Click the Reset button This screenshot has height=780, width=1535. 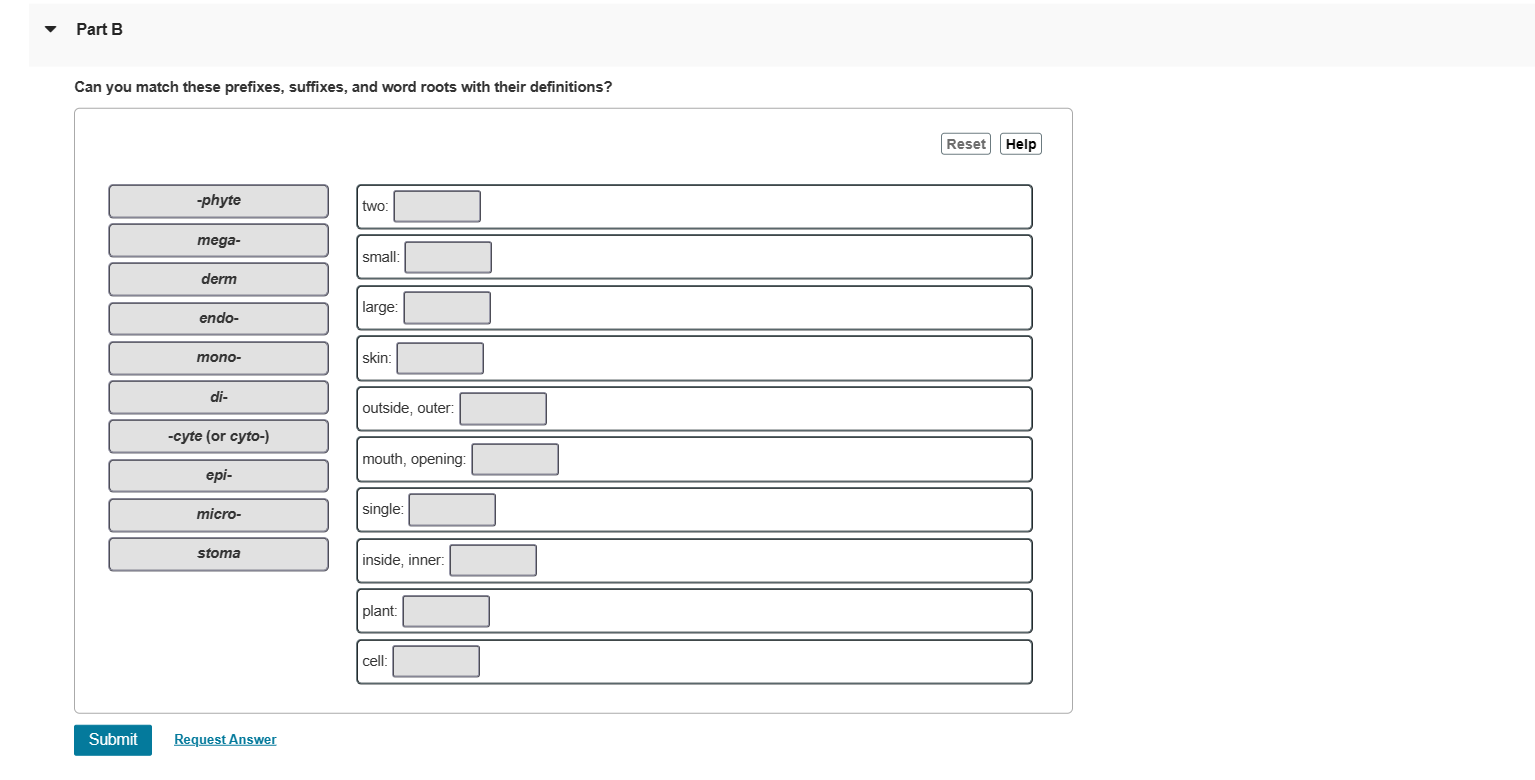[x=966, y=144]
